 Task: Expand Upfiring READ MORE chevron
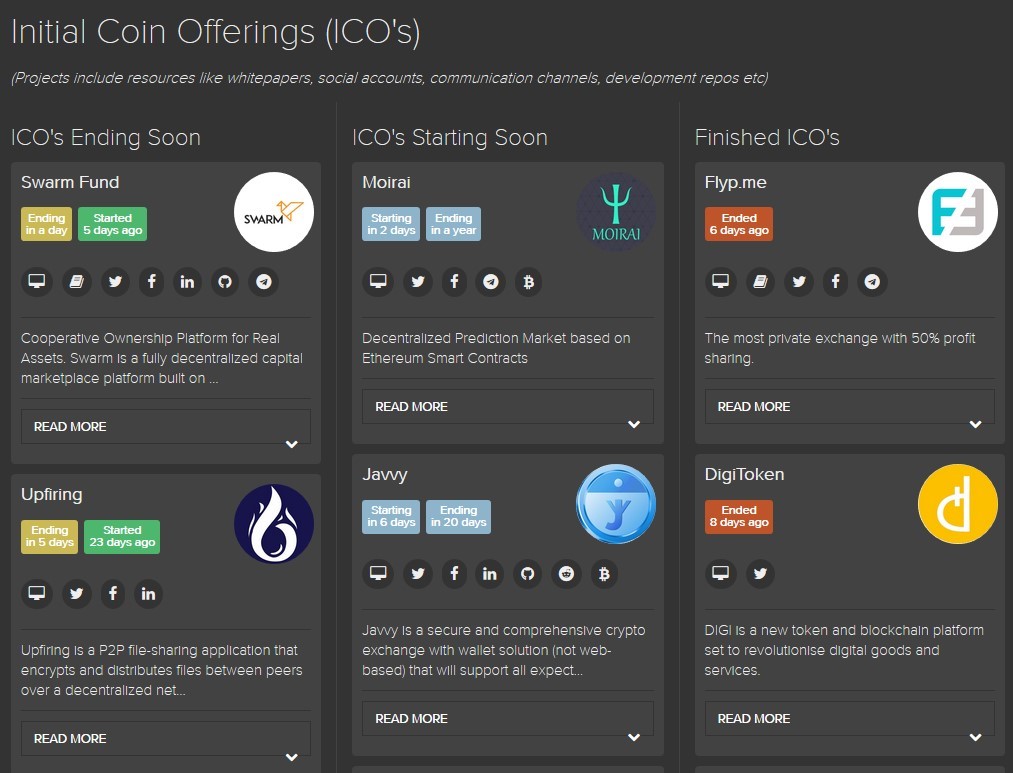click(291, 757)
